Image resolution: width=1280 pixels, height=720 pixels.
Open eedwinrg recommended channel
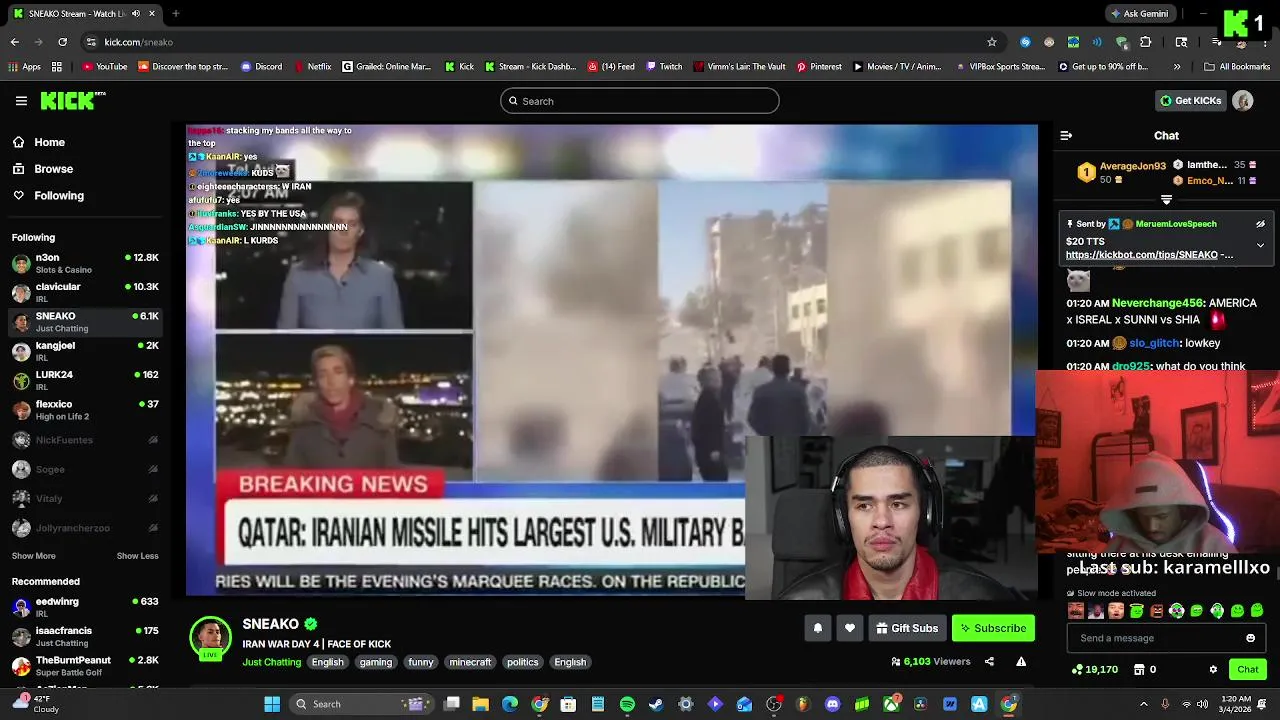click(85, 608)
